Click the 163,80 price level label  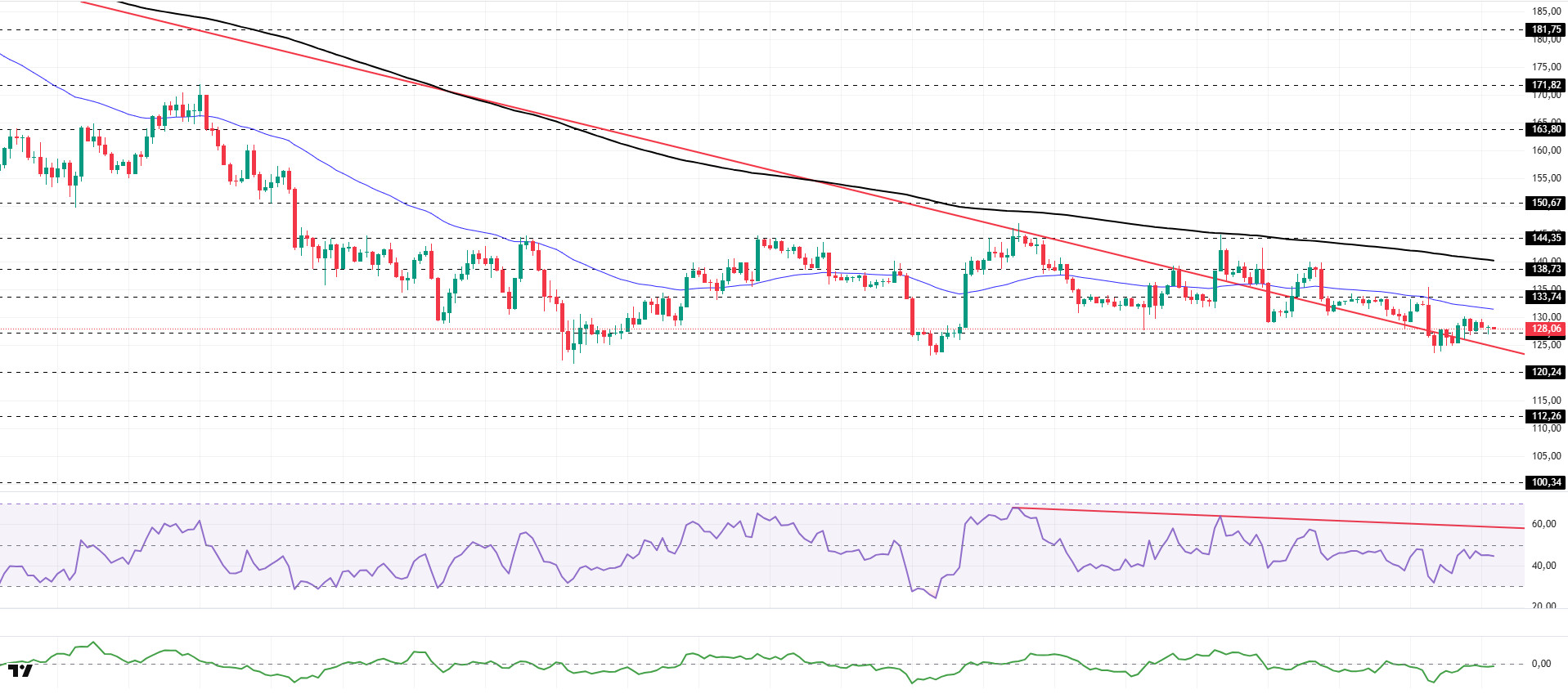point(1545,129)
